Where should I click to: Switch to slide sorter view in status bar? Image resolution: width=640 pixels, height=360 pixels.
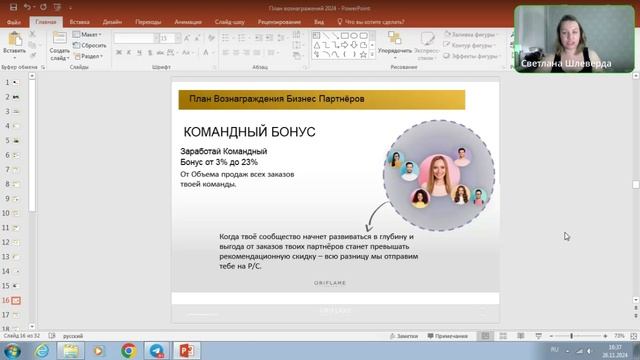point(503,336)
